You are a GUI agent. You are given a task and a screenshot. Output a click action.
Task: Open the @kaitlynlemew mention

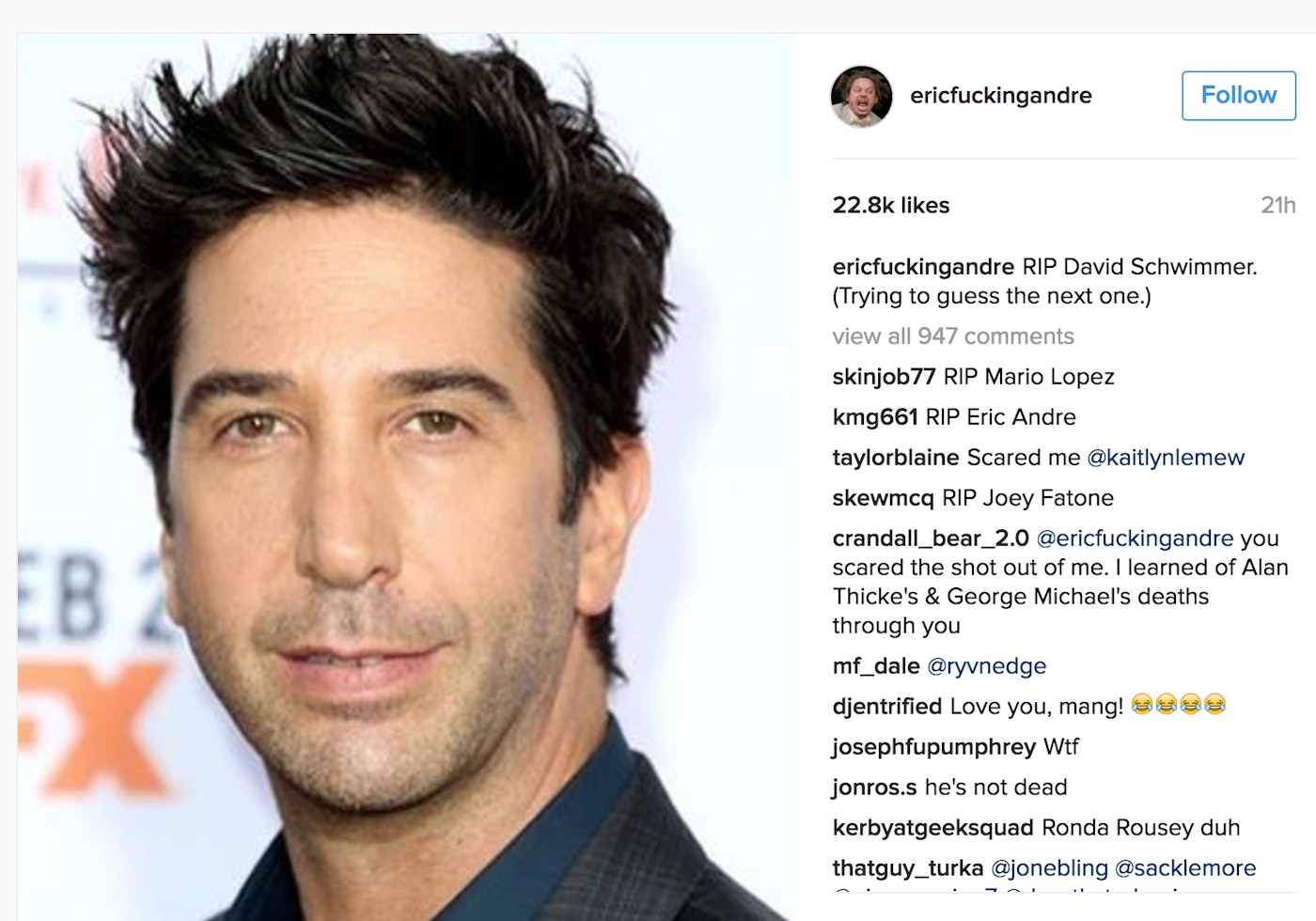(1166, 458)
